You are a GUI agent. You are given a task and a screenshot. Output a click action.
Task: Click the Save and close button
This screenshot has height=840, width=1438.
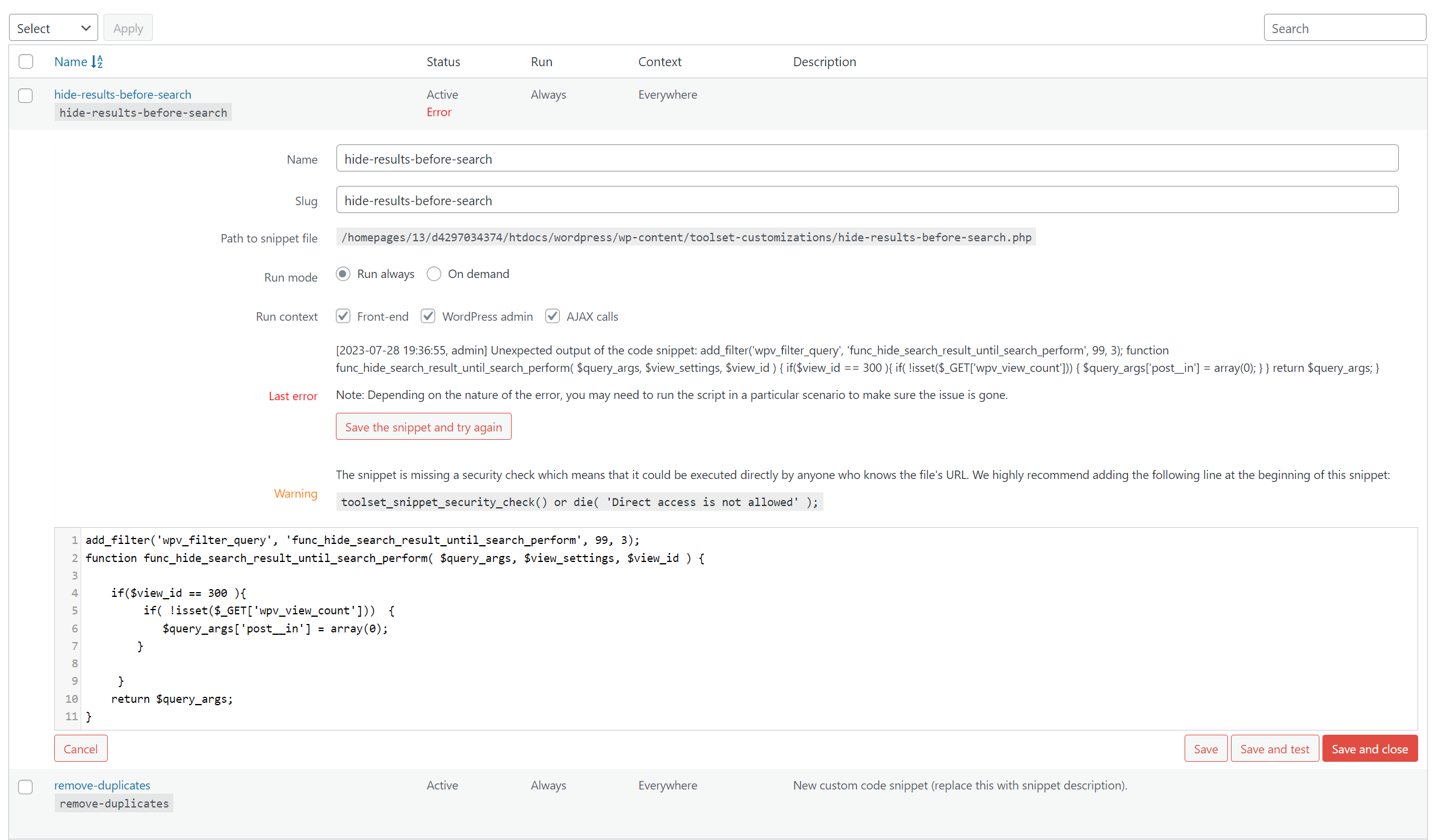coord(1370,749)
